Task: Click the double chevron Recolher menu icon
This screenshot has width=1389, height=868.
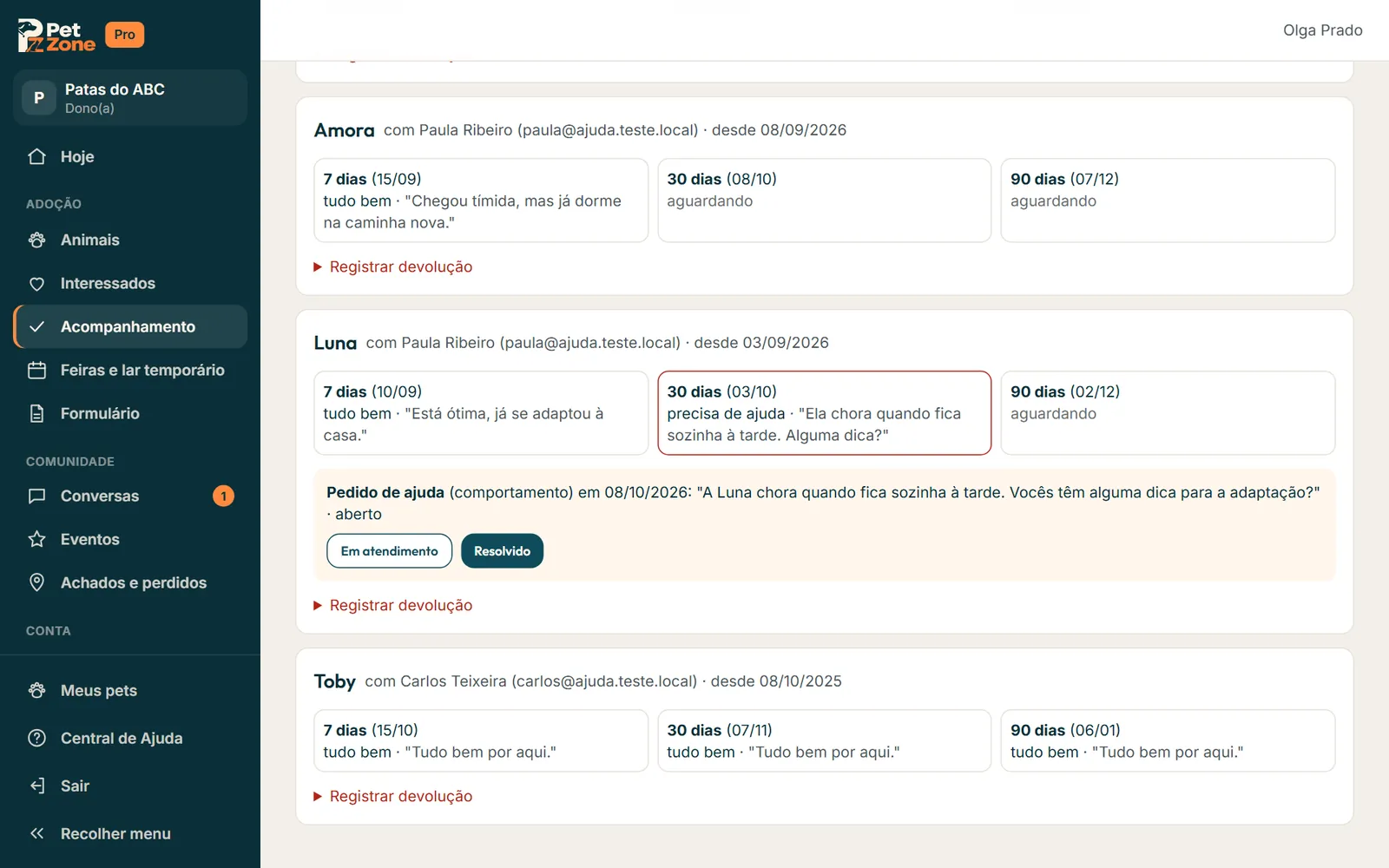Action: pos(36,834)
